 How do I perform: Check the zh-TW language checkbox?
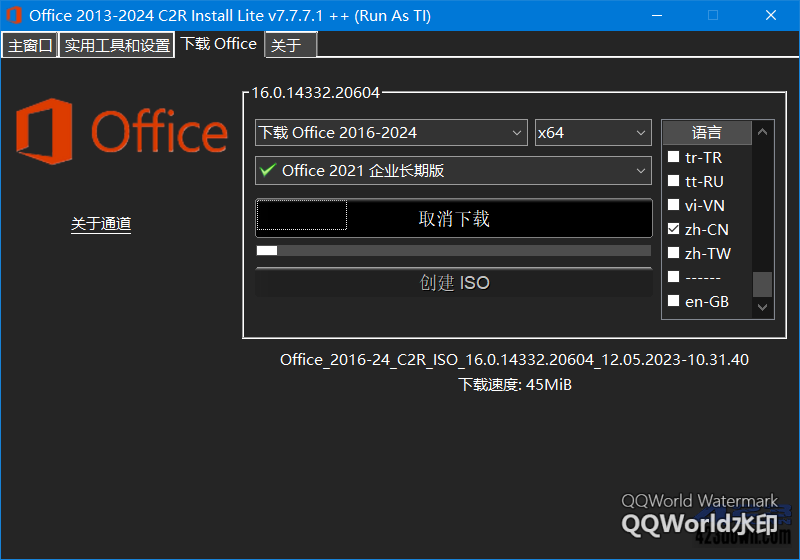point(673,252)
